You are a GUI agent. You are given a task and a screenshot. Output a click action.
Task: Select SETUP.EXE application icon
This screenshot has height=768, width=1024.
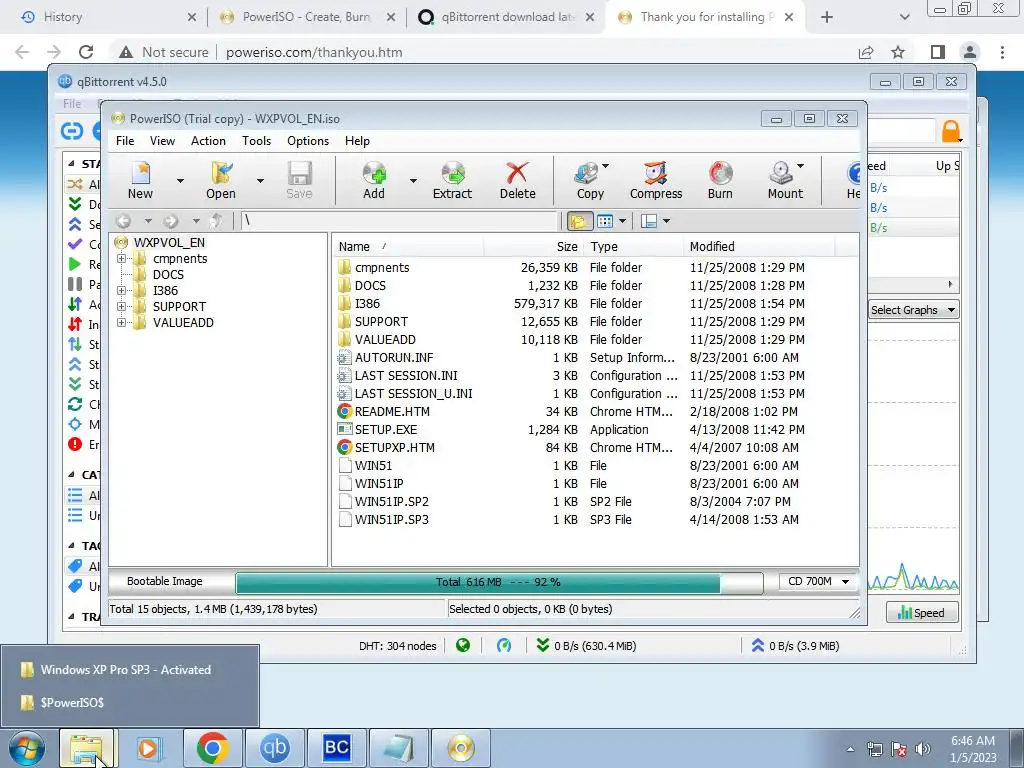(x=345, y=429)
